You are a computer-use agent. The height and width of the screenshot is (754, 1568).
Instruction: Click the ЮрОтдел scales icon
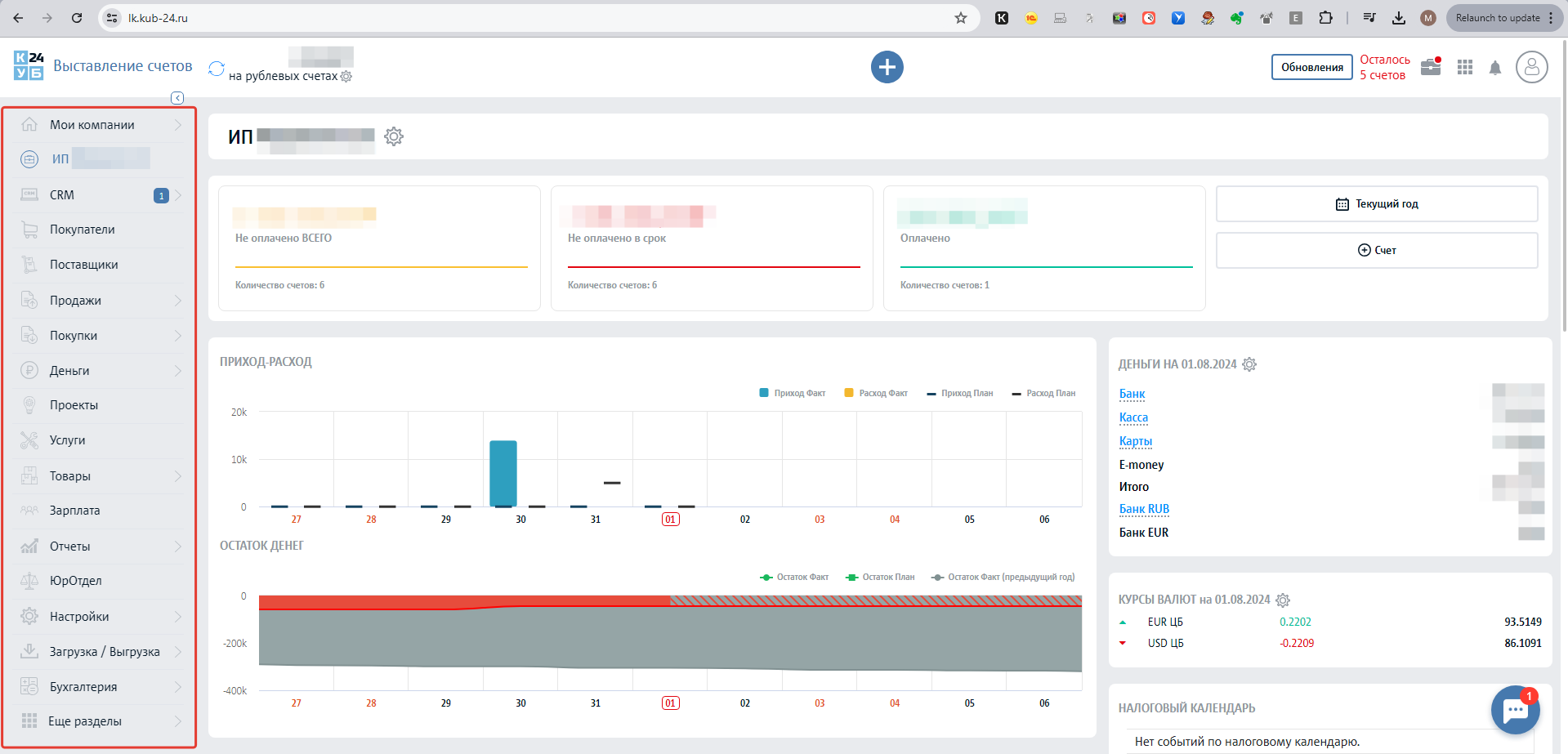29,581
